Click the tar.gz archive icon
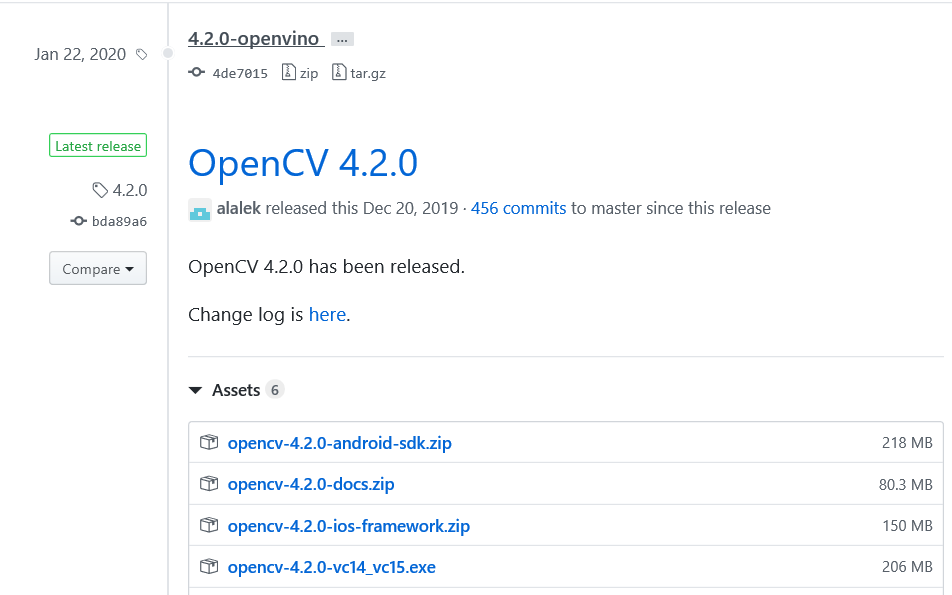Image resolution: width=952 pixels, height=595 pixels. pos(340,73)
